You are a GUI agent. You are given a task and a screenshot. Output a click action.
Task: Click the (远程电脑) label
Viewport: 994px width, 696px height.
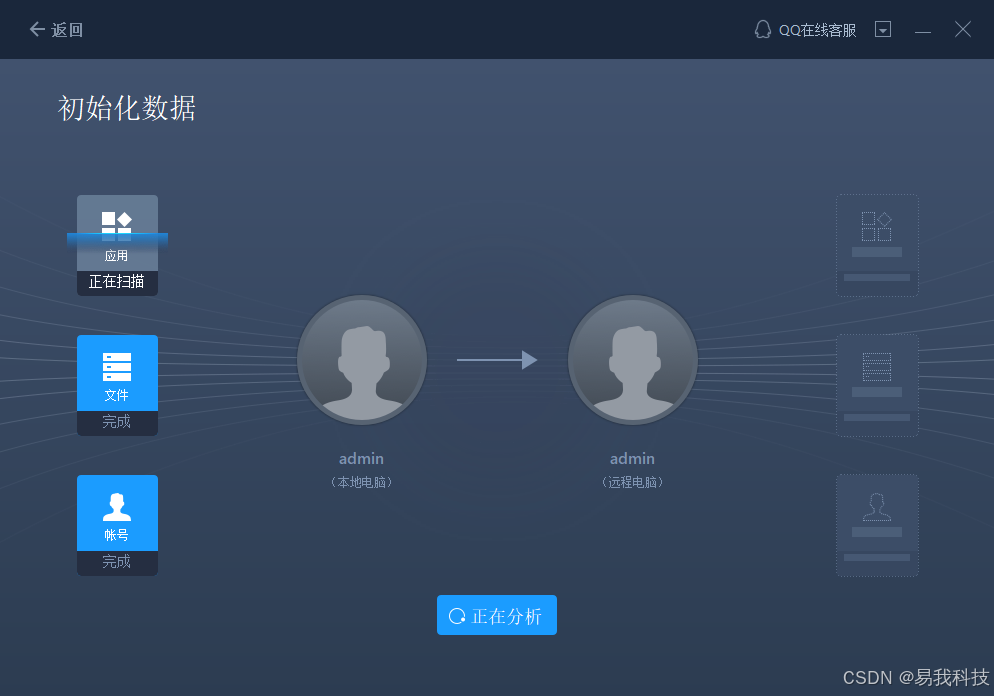[632, 482]
